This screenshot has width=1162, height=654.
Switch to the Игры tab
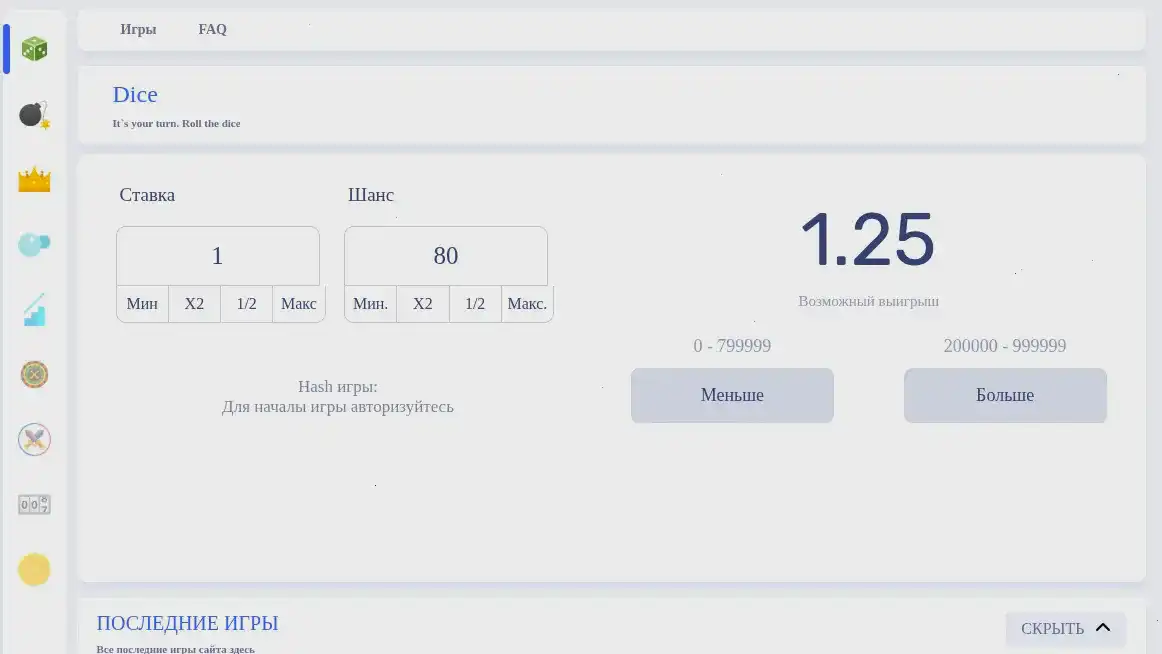[x=138, y=29]
